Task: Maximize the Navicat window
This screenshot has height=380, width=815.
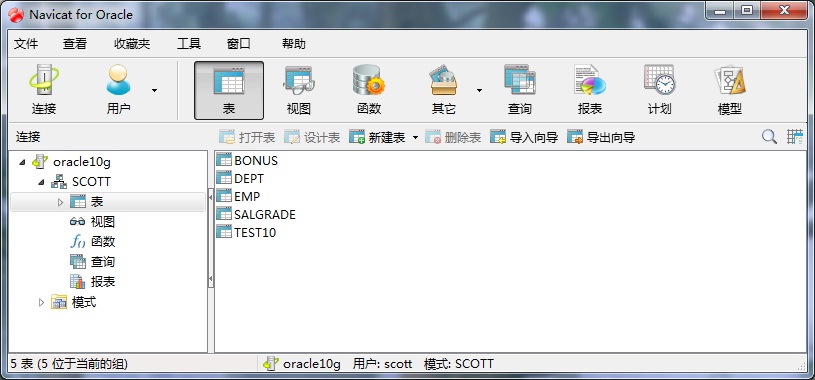Action: [747, 10]
